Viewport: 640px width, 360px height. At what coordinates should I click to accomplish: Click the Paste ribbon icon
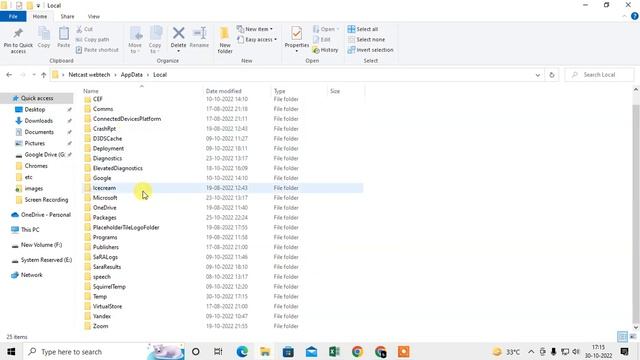(64, 37)
